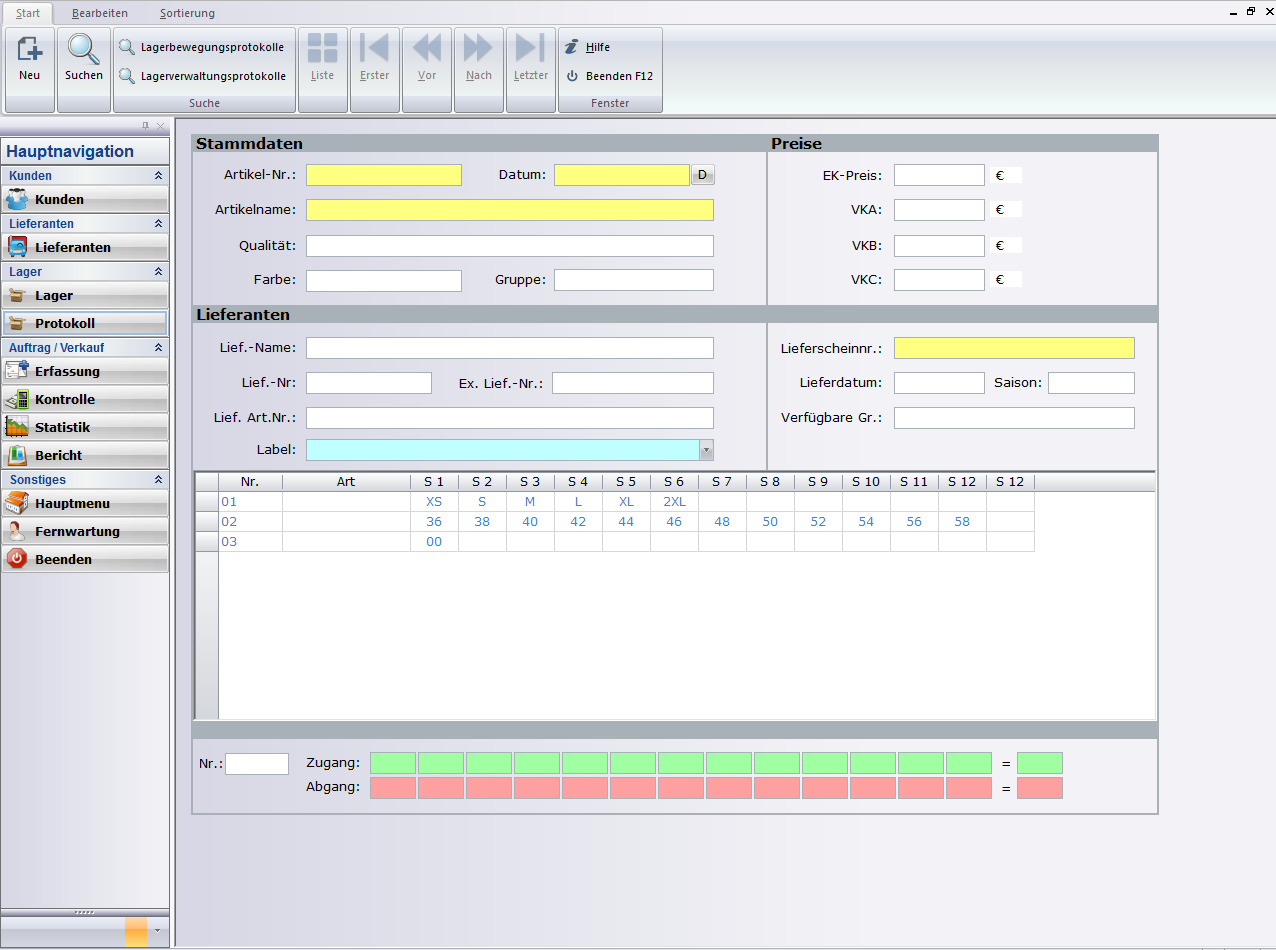Switch to the Sortierung ribbon tab

tap(187, 13)
